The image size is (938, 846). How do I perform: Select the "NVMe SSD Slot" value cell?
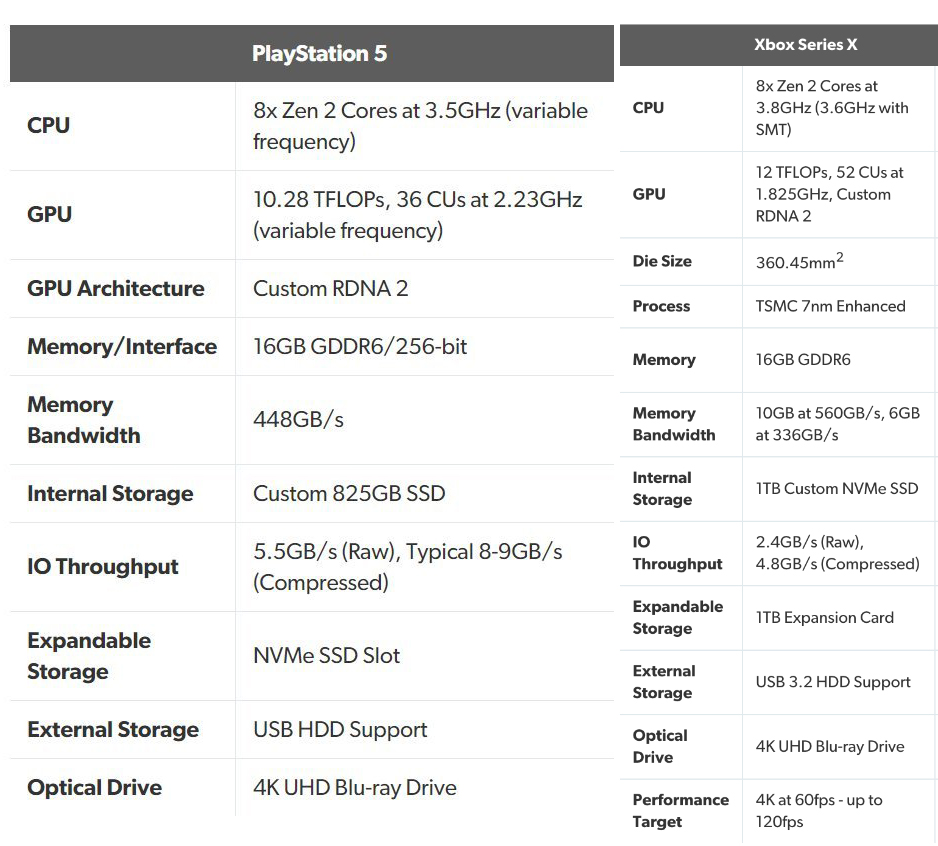pyautogui.click(x=326, y=656)
